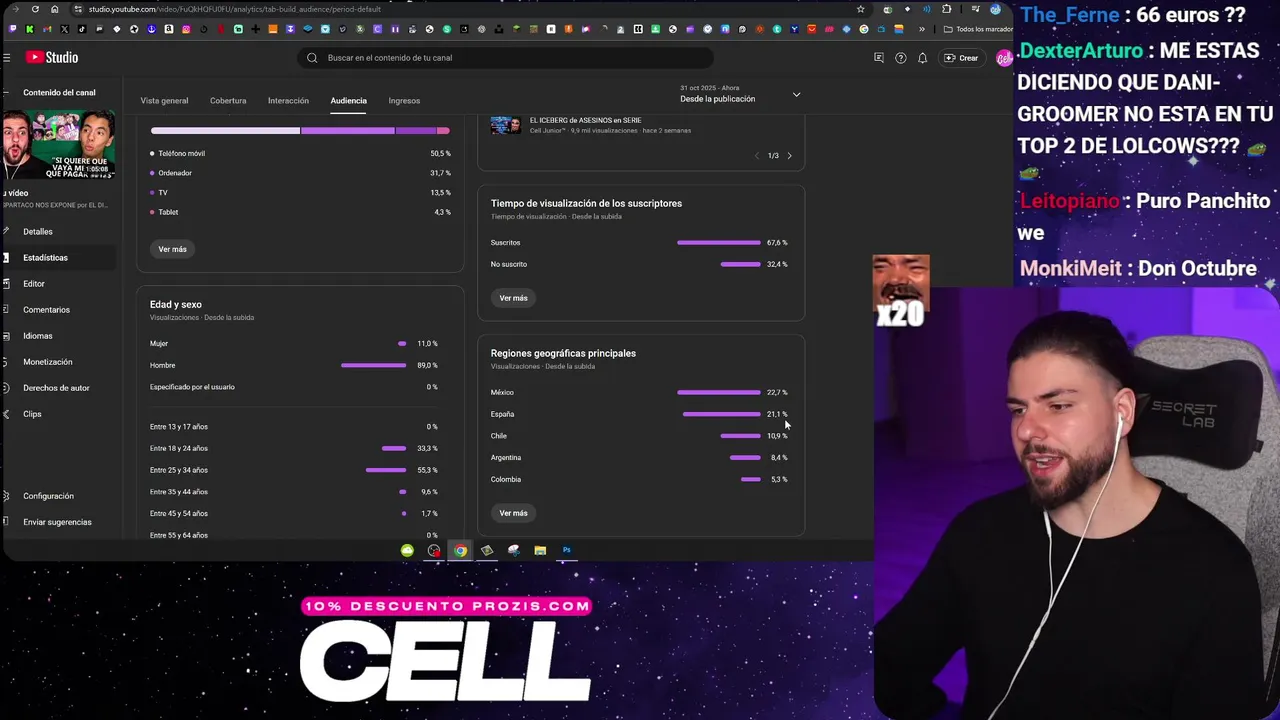Image resolution: width=1280 pixels, height=720 pixels.
Task: Open the green Kick bookmark icon
Action: [30, 29]
